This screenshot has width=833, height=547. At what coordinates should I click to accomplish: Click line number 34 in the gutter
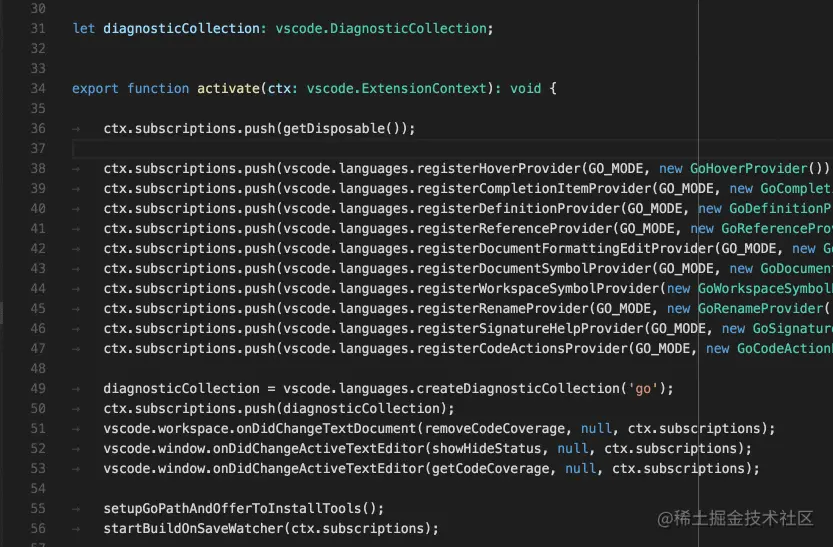[38, 88]
